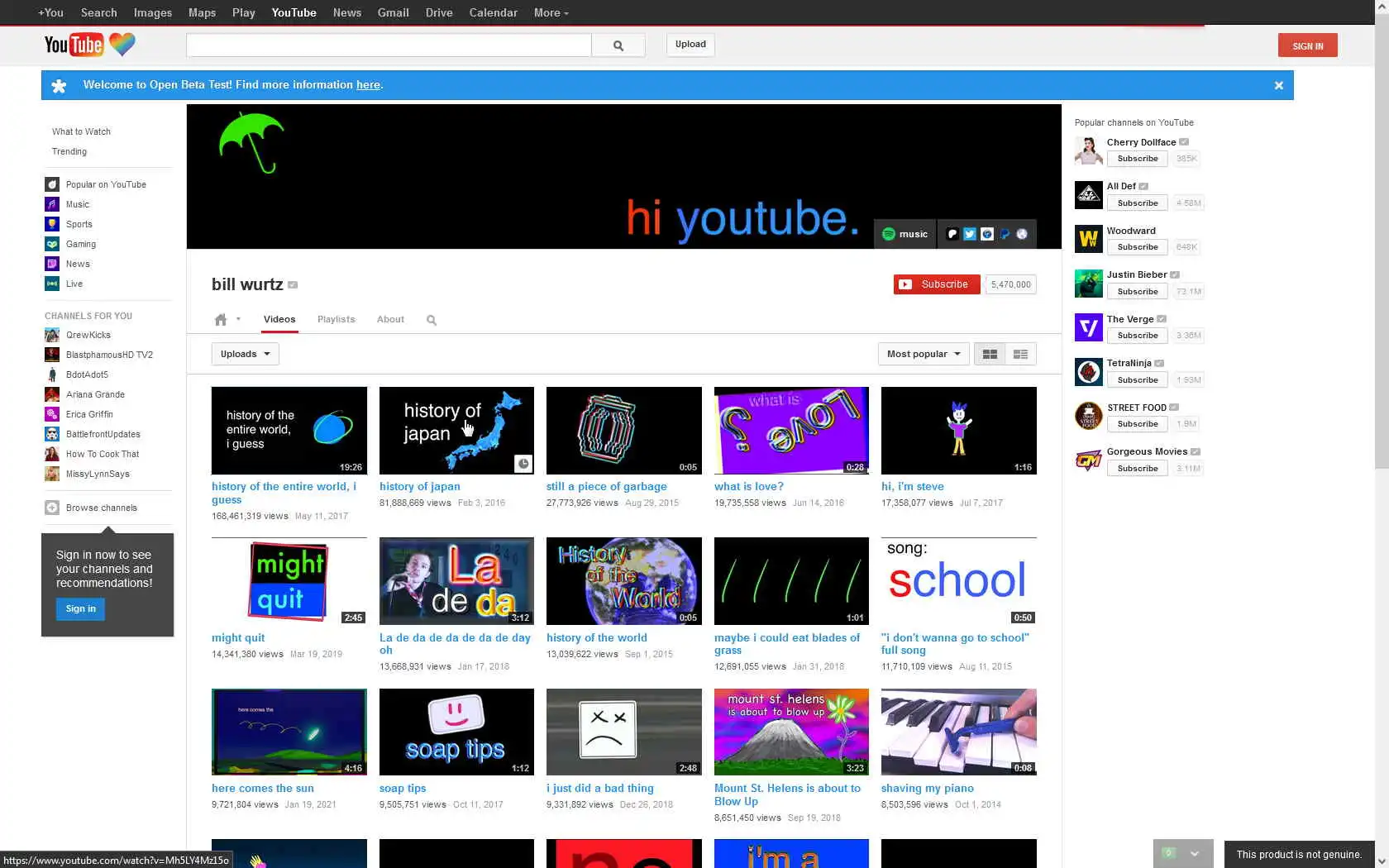This screenshot has width=1389, height=868.
Task: Open the Uploads filter dropdown
Action: [x=246, y=354]
